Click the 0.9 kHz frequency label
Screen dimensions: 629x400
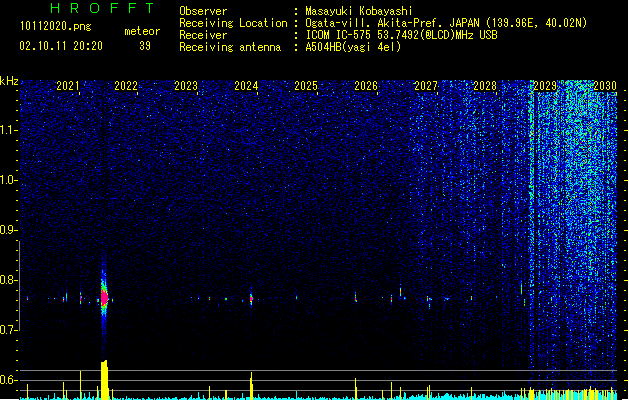[9, 230]
